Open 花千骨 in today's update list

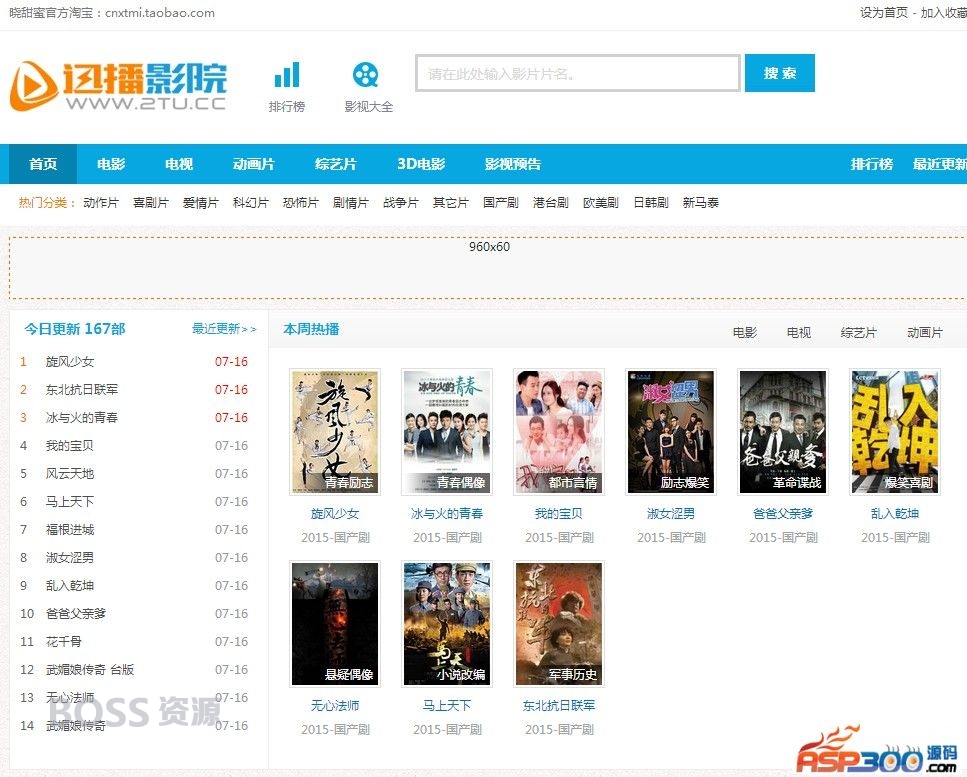(x=64, y=641)
